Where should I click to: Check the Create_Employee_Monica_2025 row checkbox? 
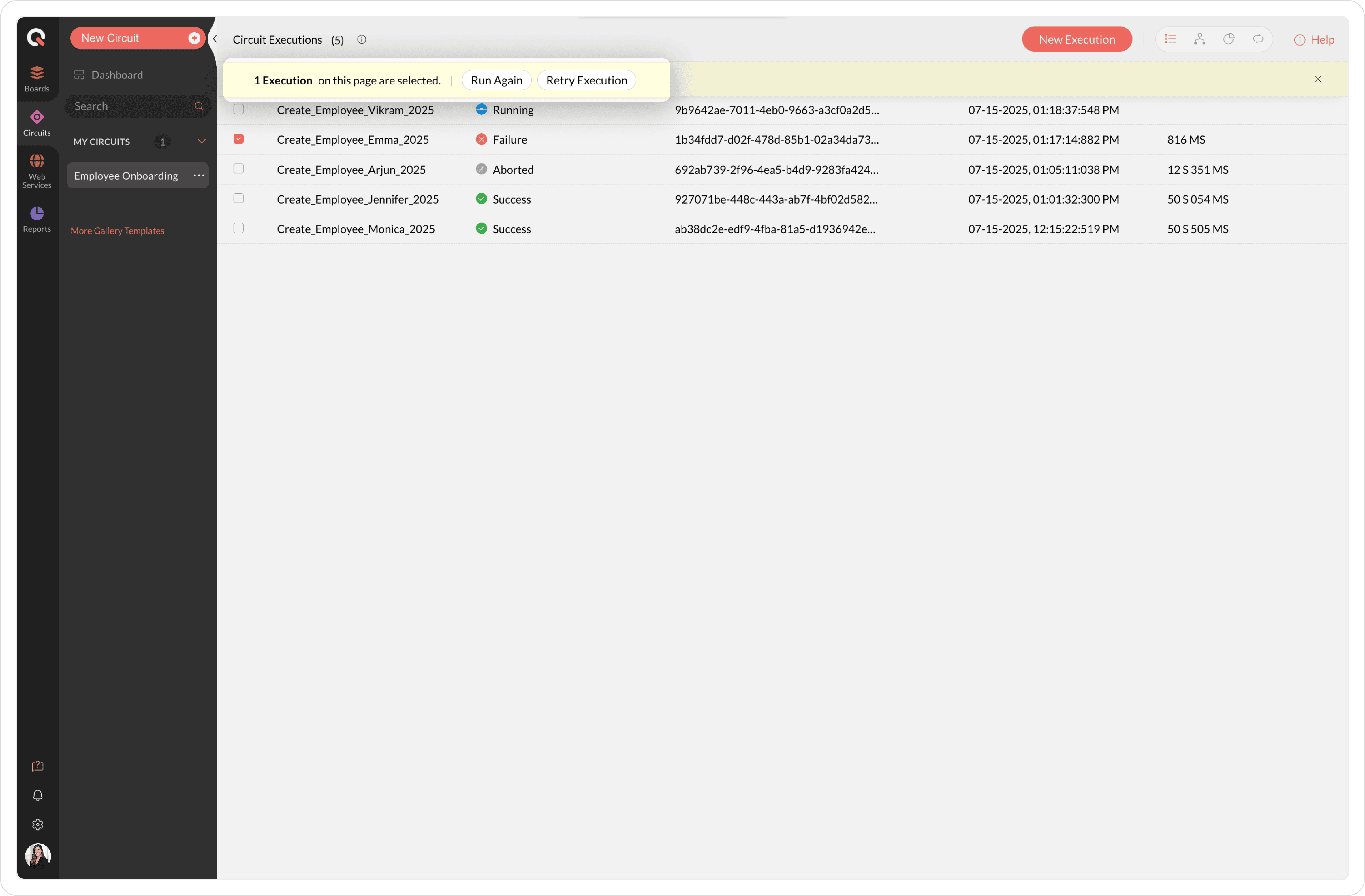[238, 228]
